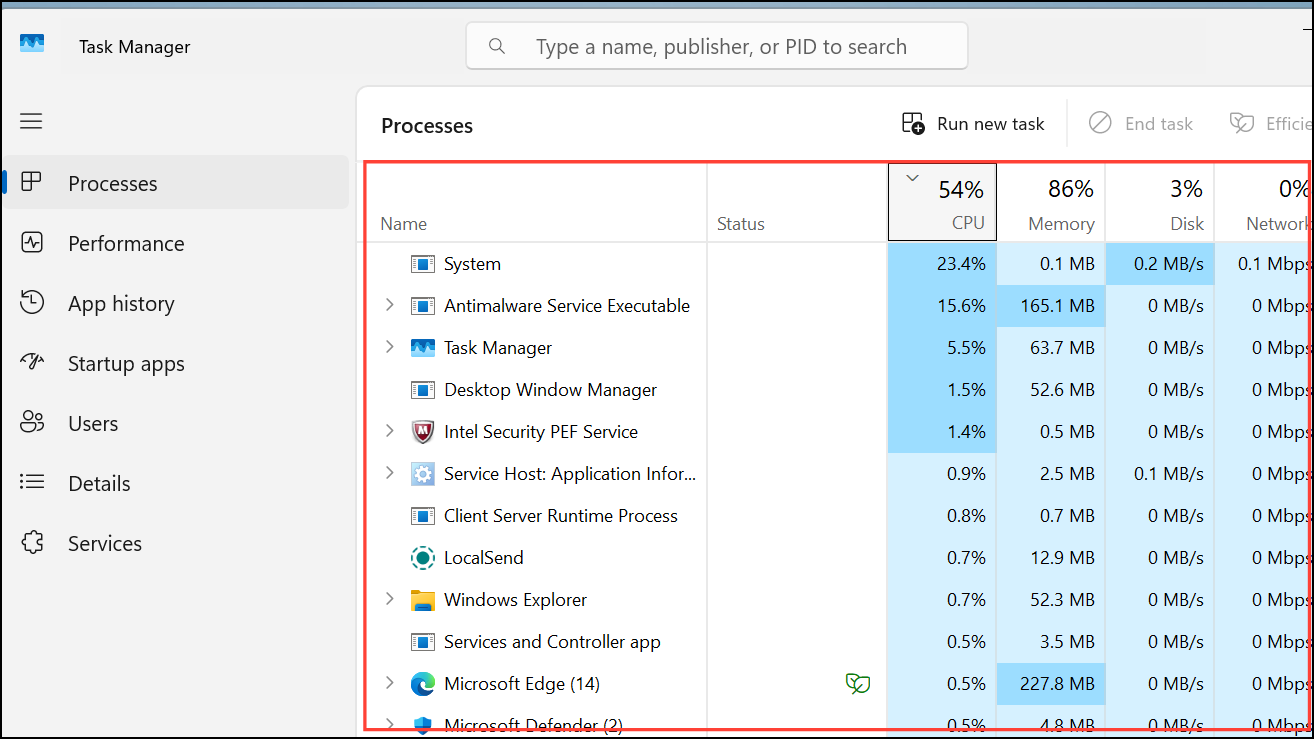Click the End task circle icon

click(1099, 123)
